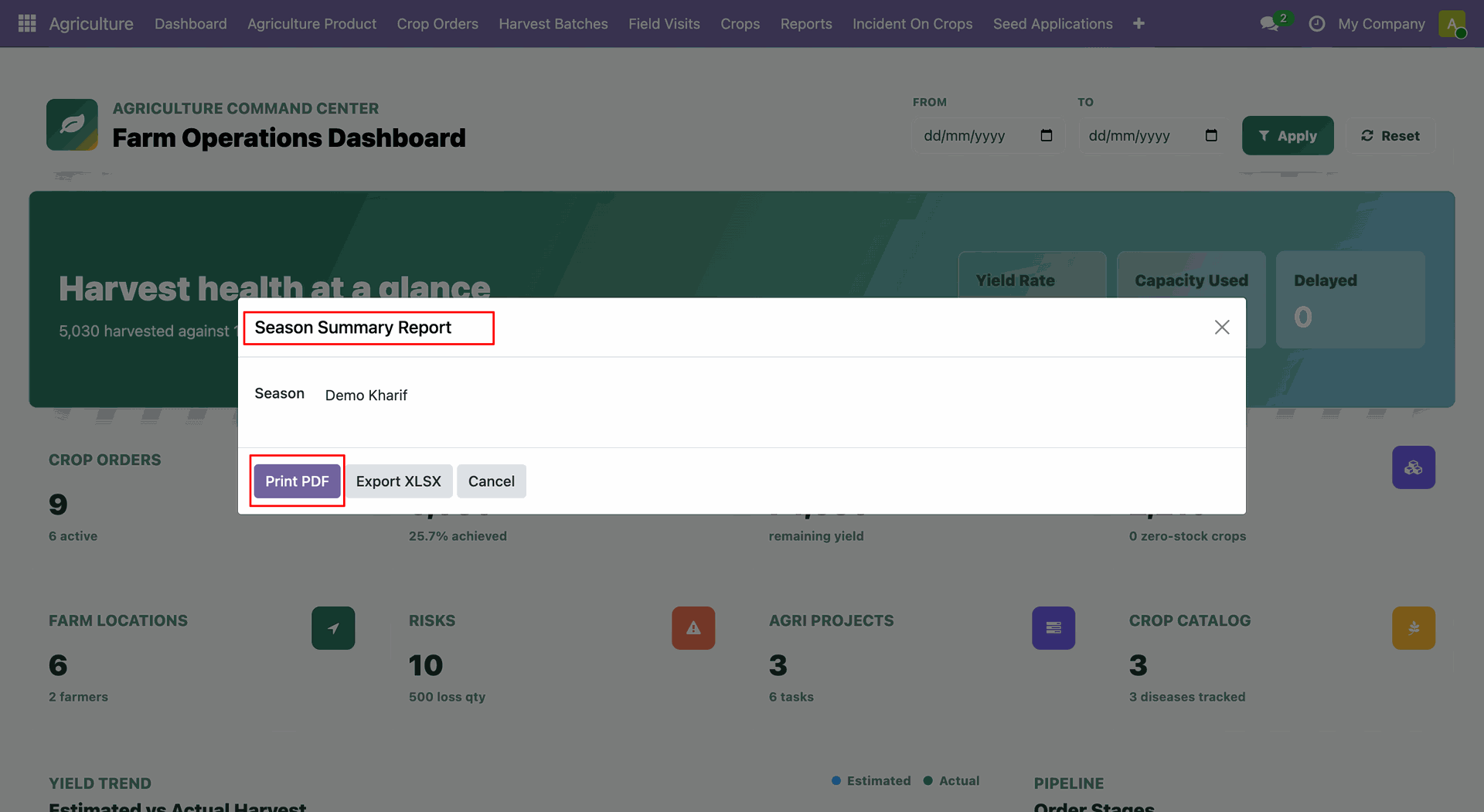The height and width of the screenshot is (812, 1484).
Task: Click the "6 active" crop orders text
Action: [73, 536]
